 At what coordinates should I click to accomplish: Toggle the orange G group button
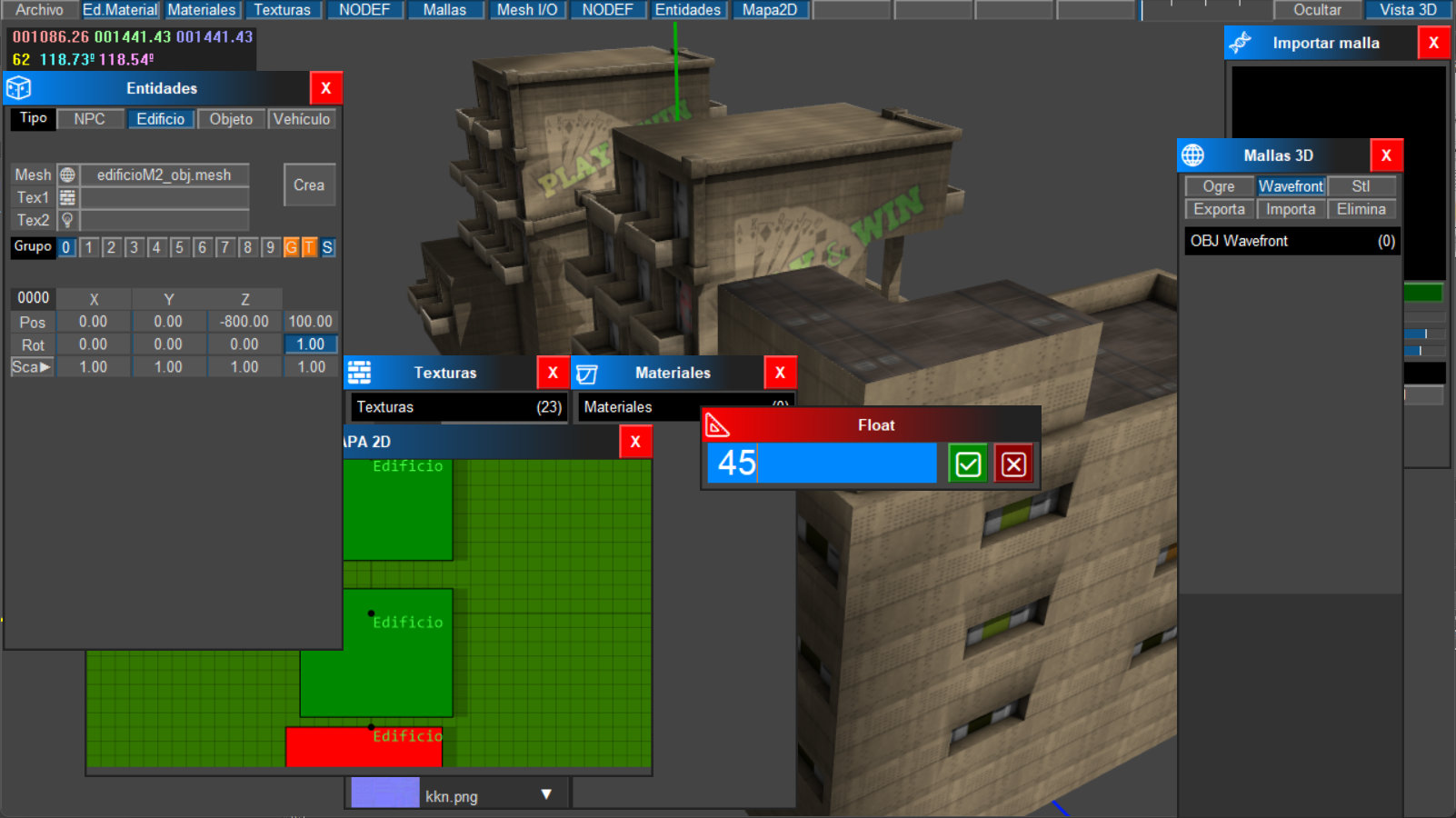[x=291, y=247]
